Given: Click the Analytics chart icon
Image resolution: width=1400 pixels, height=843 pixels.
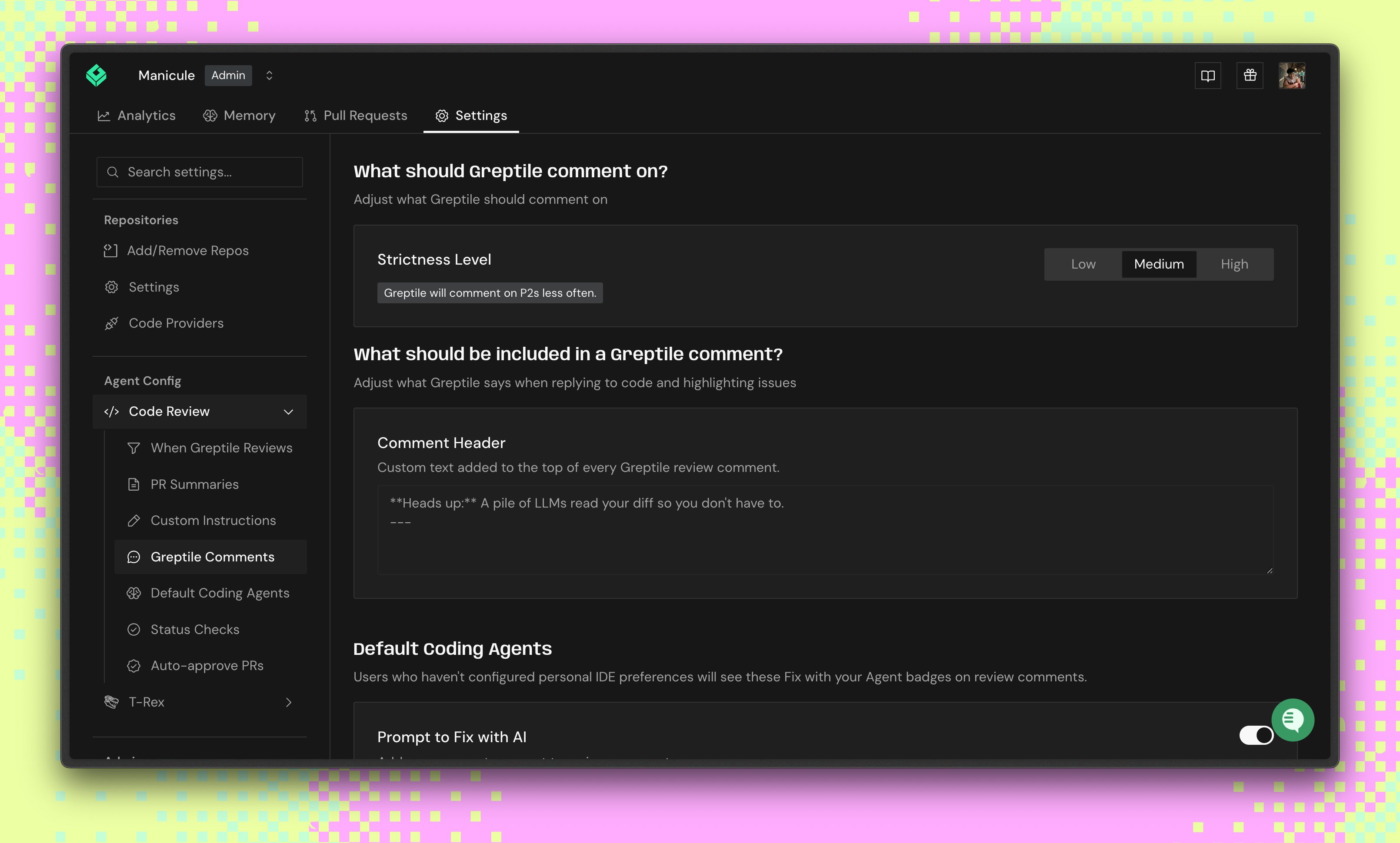Looking at the screenshot, I should 103,116.
